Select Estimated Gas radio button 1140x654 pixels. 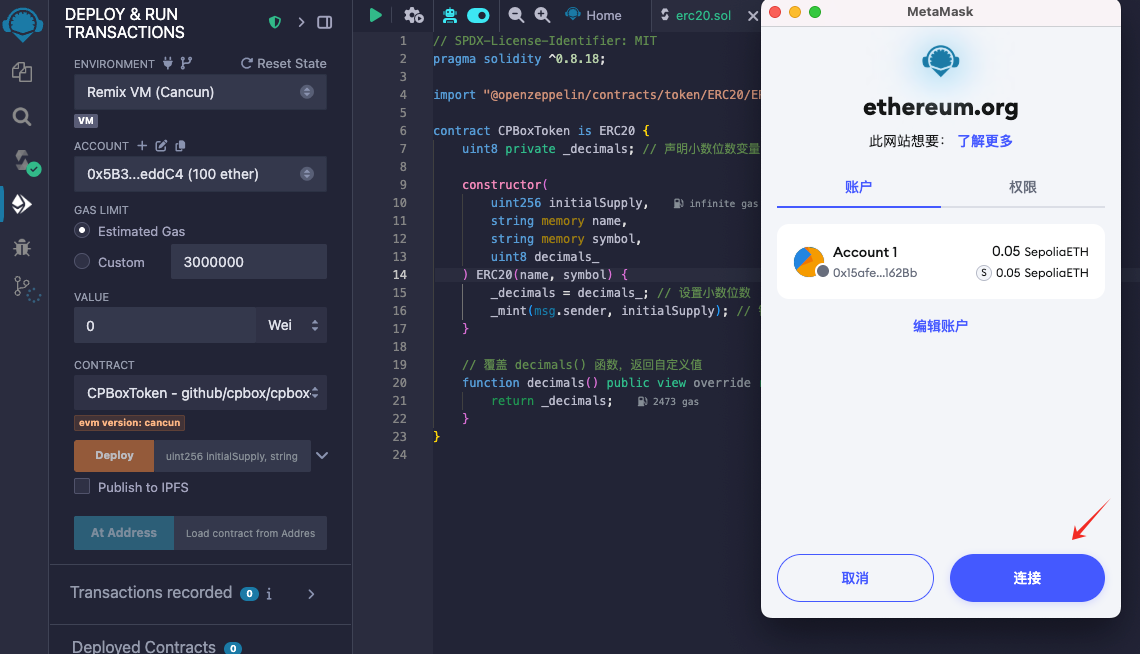[x=82, y=230]
